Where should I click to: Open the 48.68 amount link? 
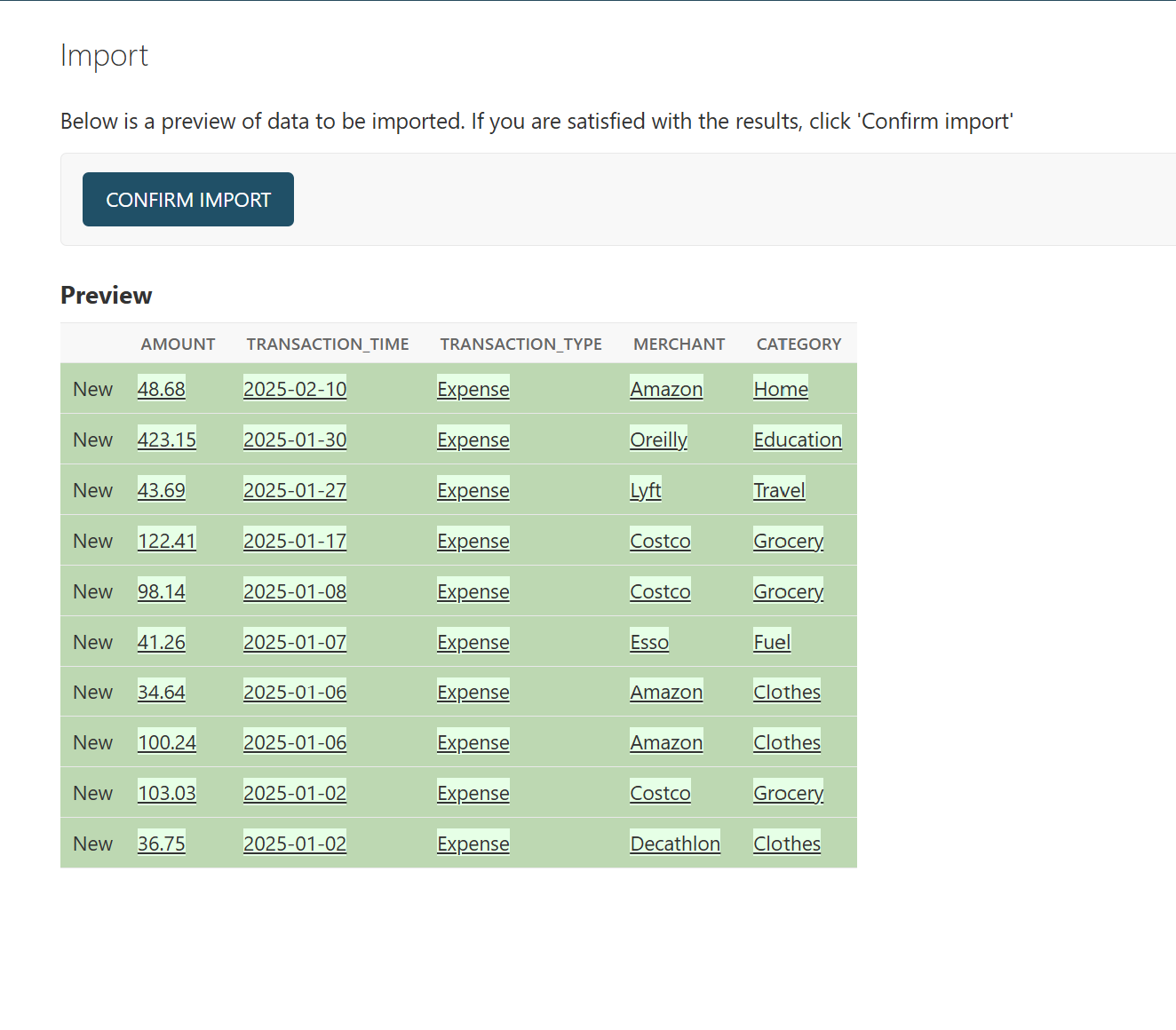pyautogui.click(x=162, y=389)
